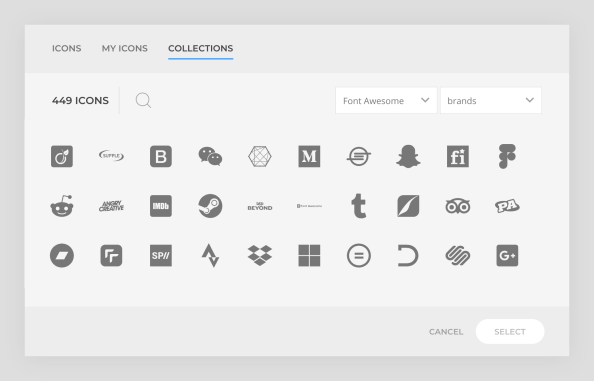The image size is (594, 381).
Task: Pick the Snapchat ghost icon
Action: [x=408, y=156]
